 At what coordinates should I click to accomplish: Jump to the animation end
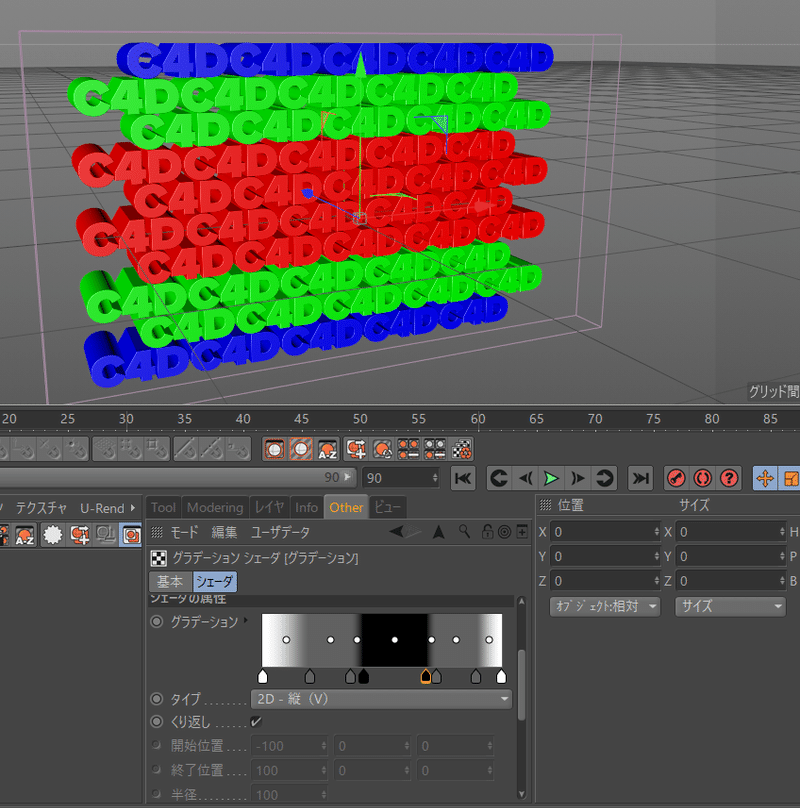(x=640, y=478)
